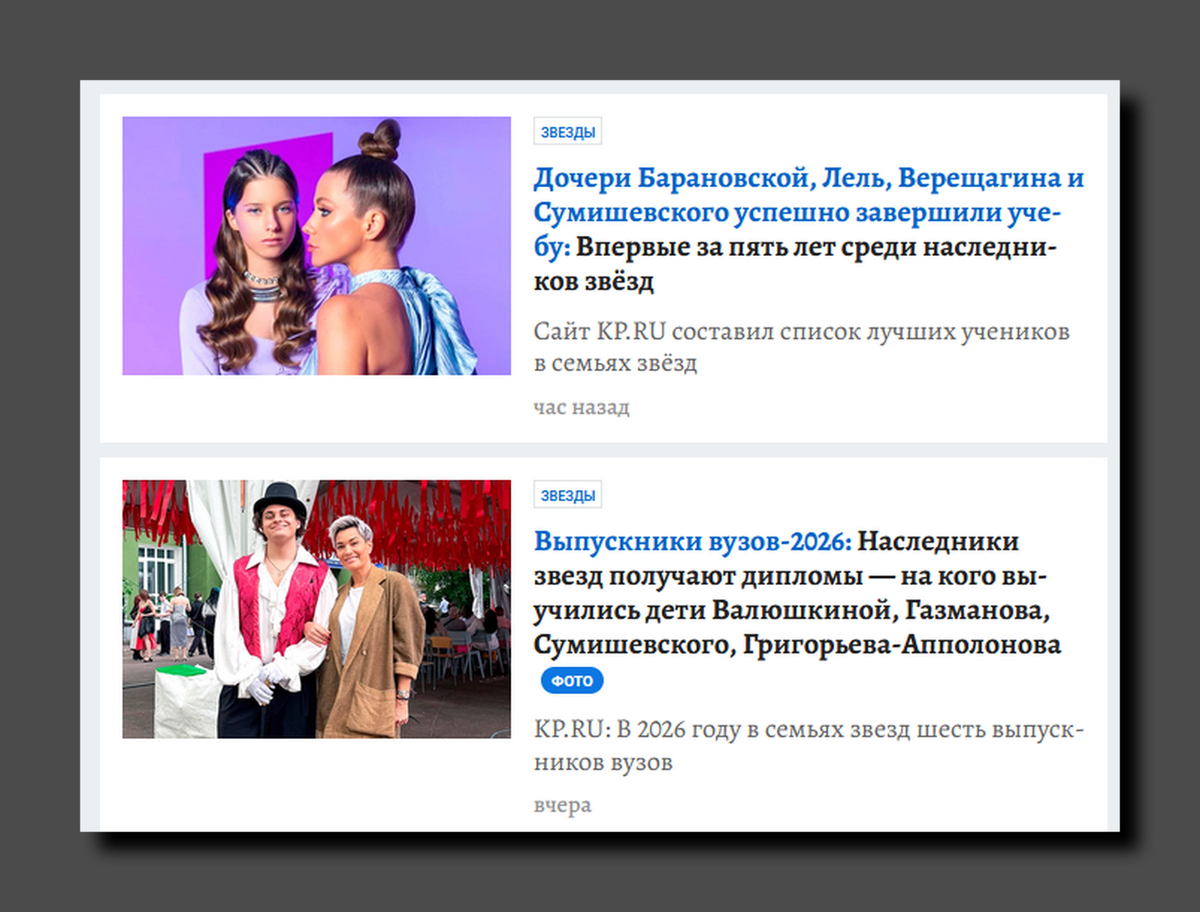Click the 'вчера' timestamp
The height and width of the screenshot is (912, 1200).
tap(563, 806)
